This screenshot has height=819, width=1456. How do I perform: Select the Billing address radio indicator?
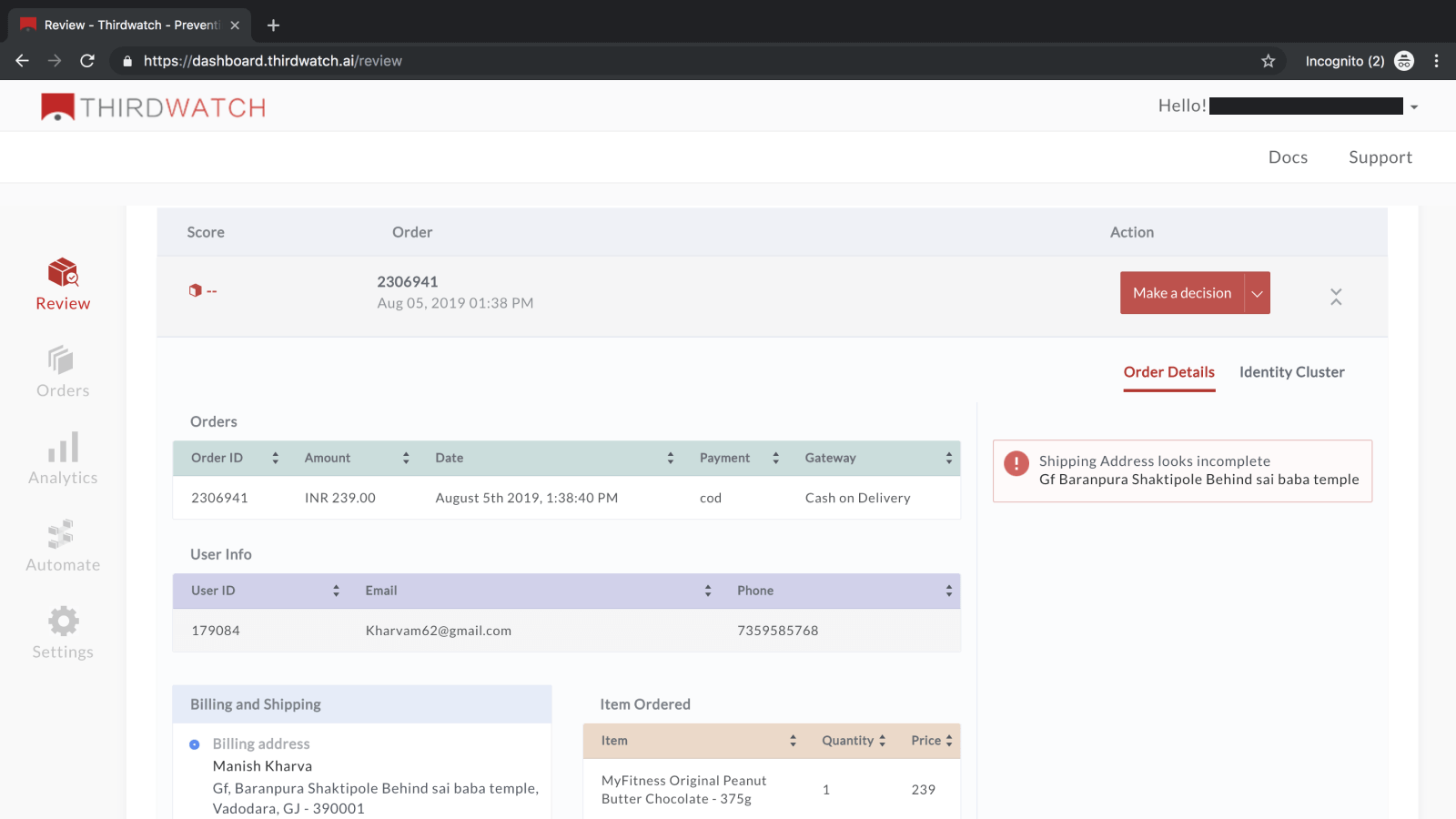coord(194,743)
